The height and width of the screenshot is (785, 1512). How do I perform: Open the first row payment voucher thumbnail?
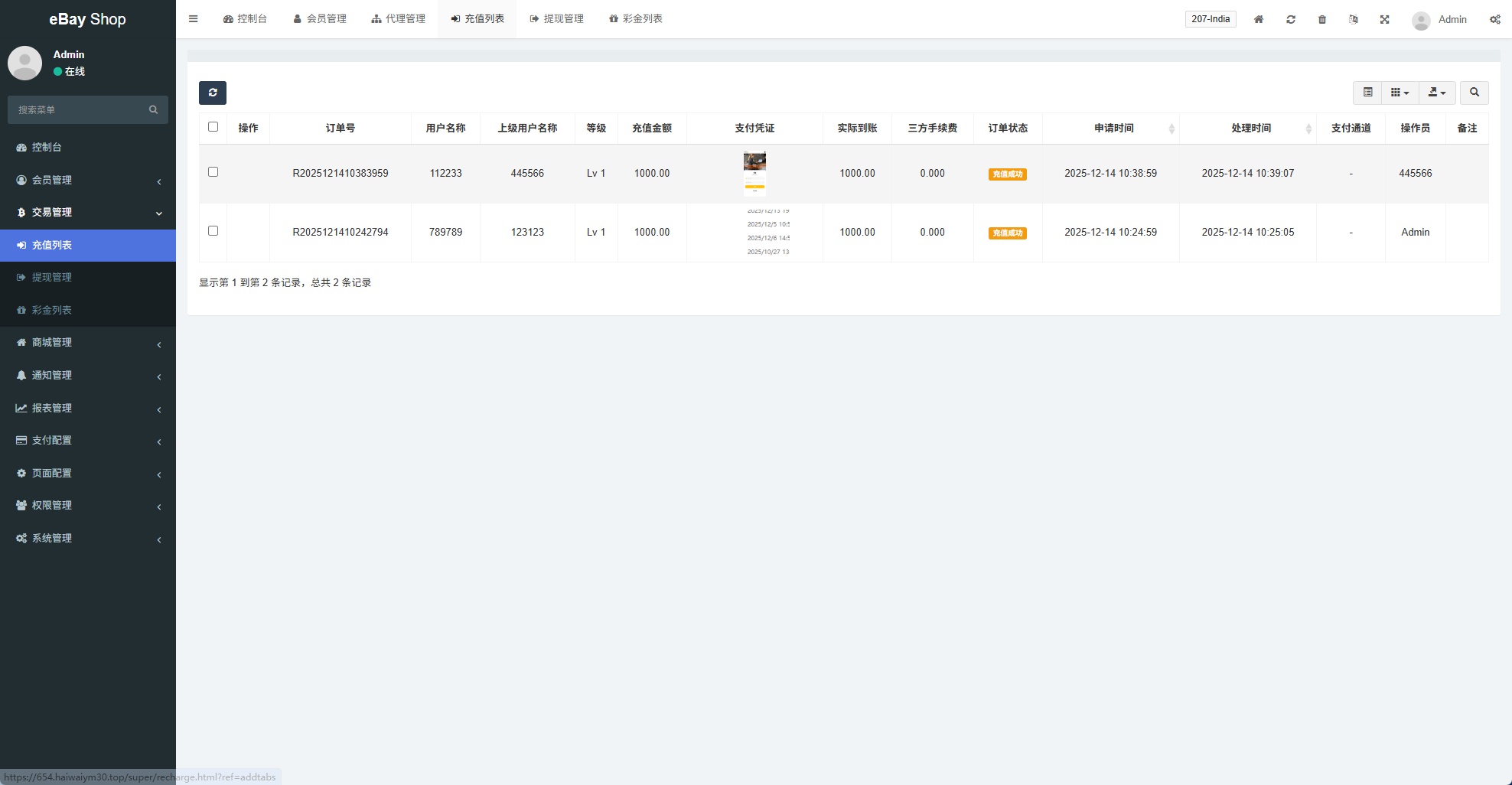[x=754, y=174]
